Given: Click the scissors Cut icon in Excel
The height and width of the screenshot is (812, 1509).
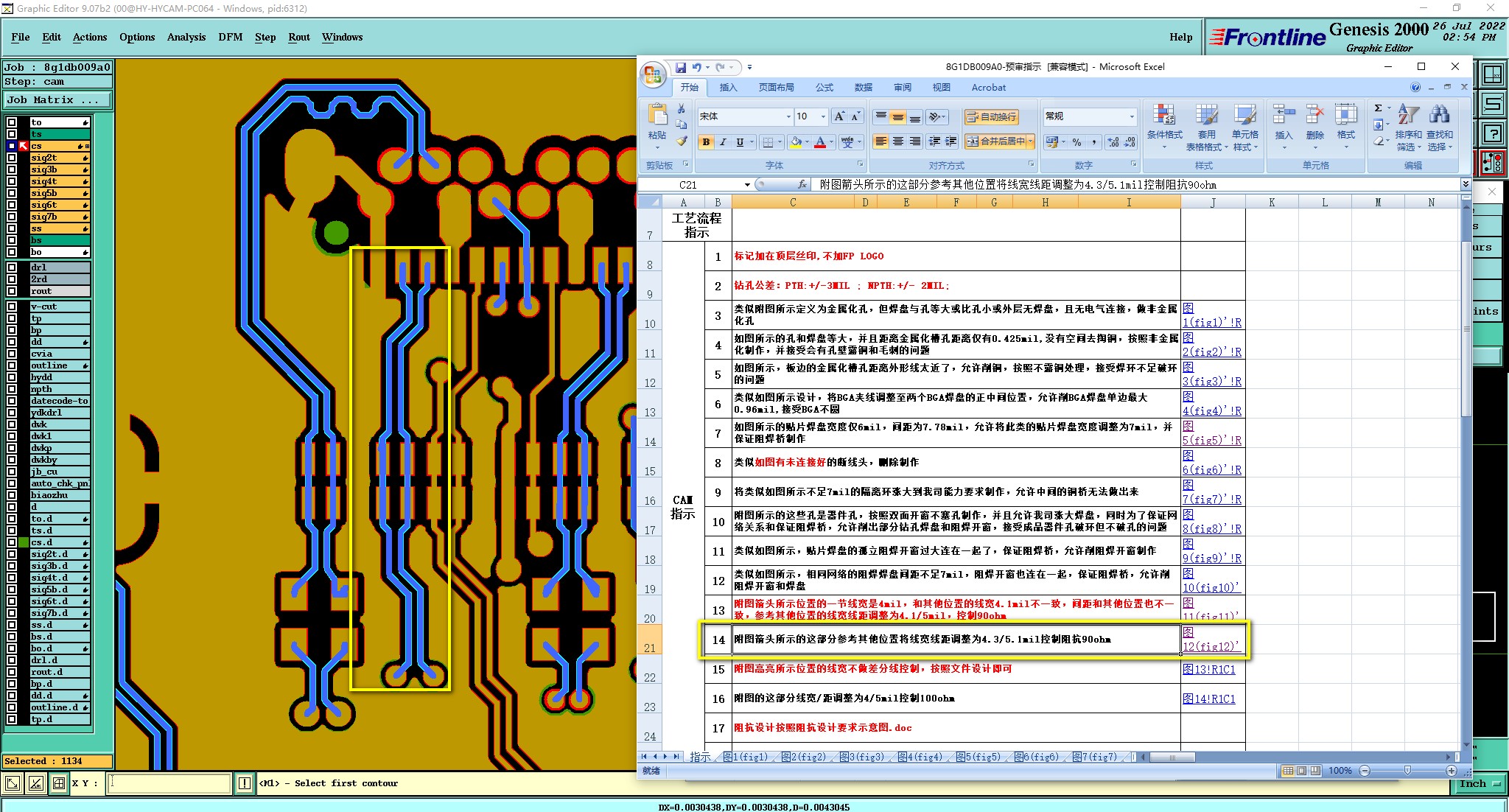Looking at the screenshot, I should [x=682, y=109].
